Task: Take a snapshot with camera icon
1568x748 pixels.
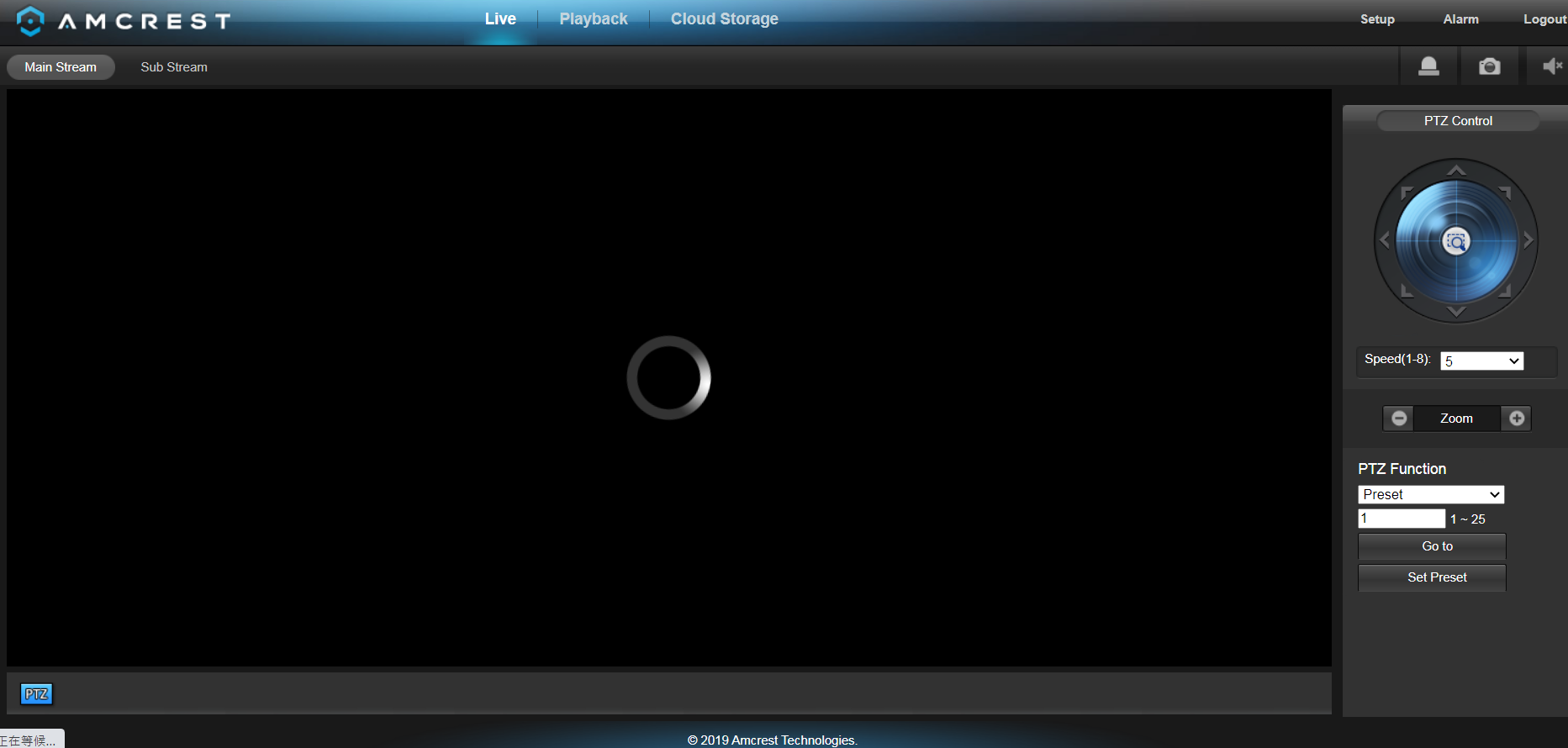Action: (x=1489, y=66)
